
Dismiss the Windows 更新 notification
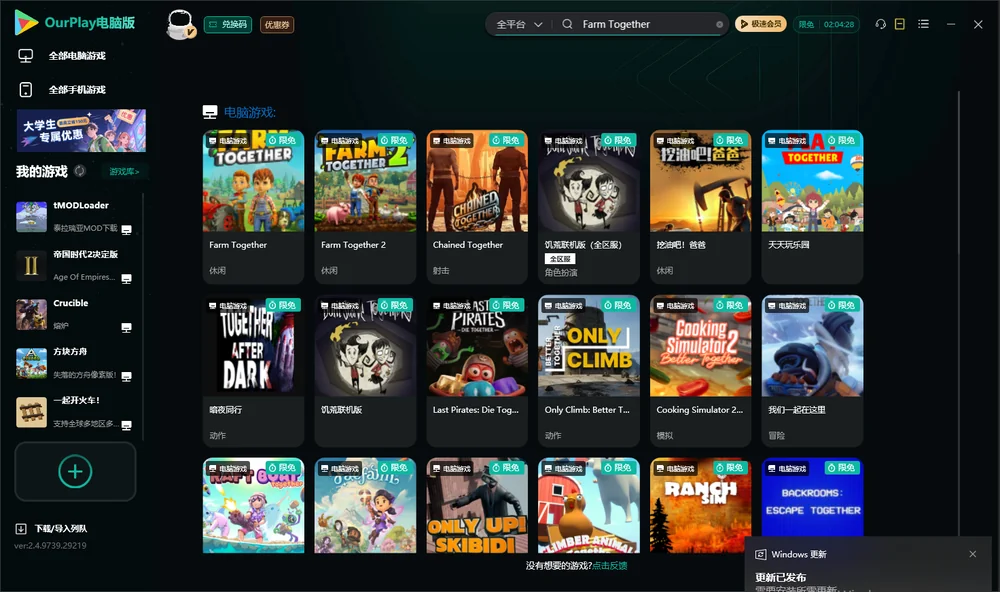[x=973, y=554]
